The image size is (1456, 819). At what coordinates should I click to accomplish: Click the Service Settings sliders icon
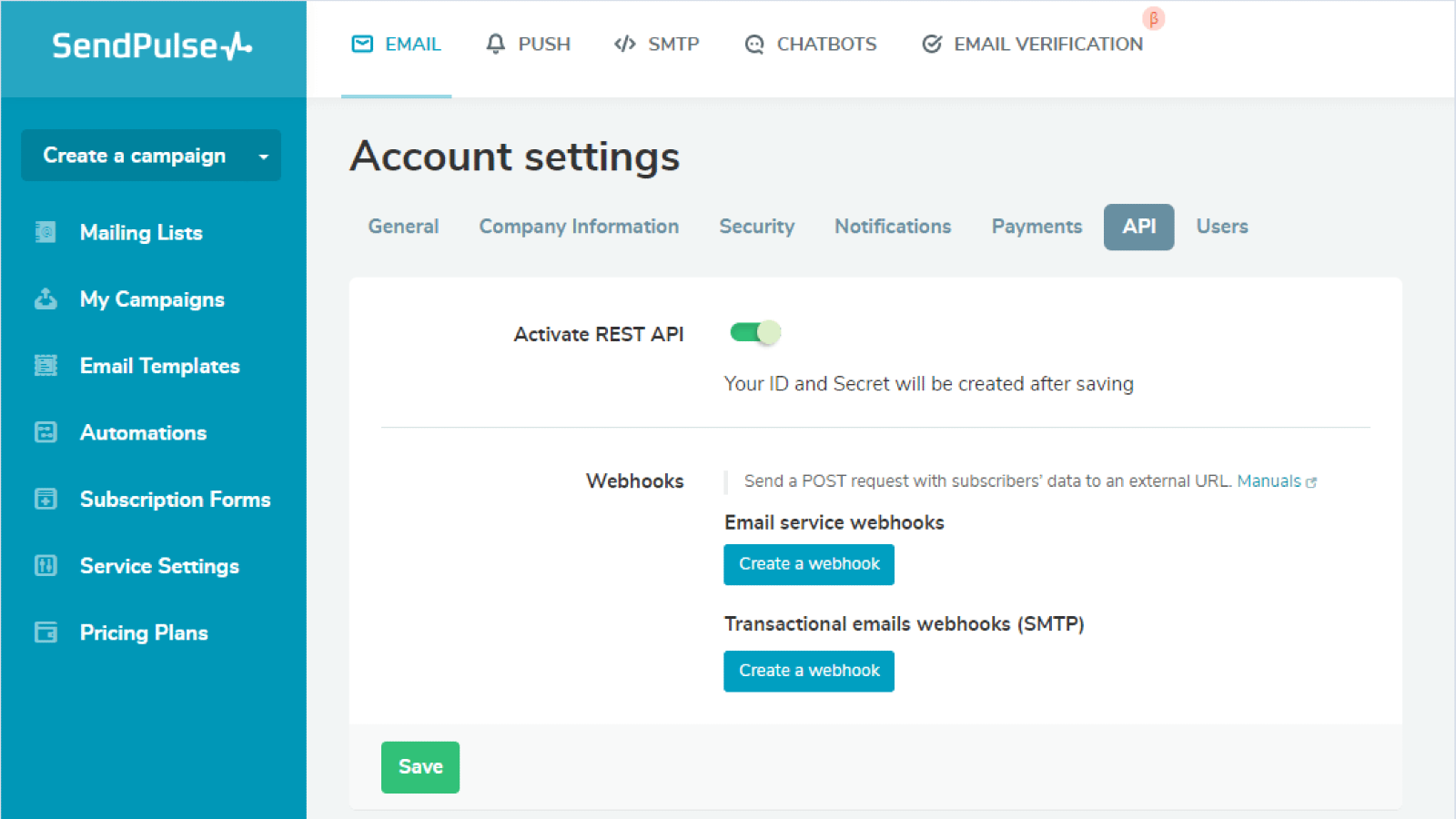tap(45, 566)
